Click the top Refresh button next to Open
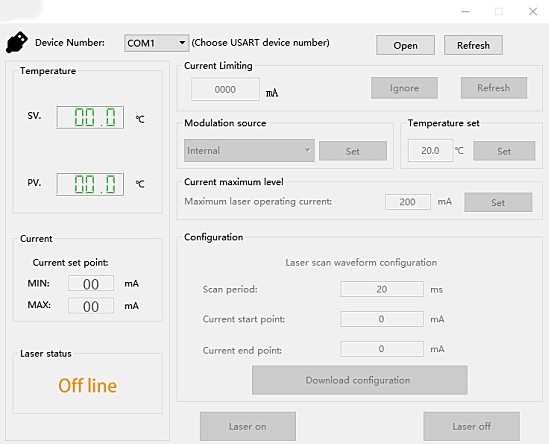The image size is (549, 444). point(473,45)
